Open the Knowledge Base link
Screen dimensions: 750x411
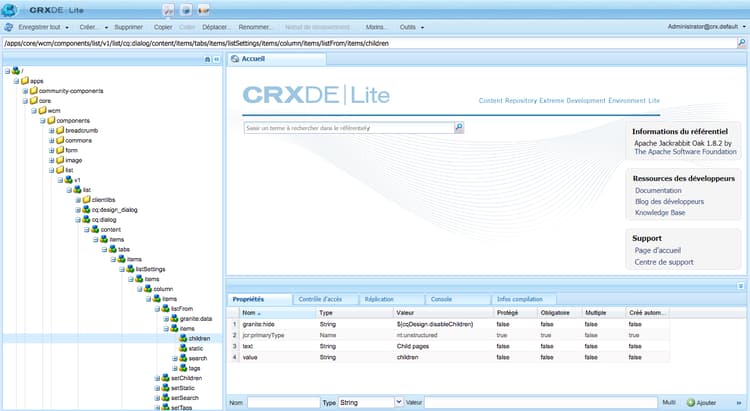pyautogui.click(x=660, y=212)
